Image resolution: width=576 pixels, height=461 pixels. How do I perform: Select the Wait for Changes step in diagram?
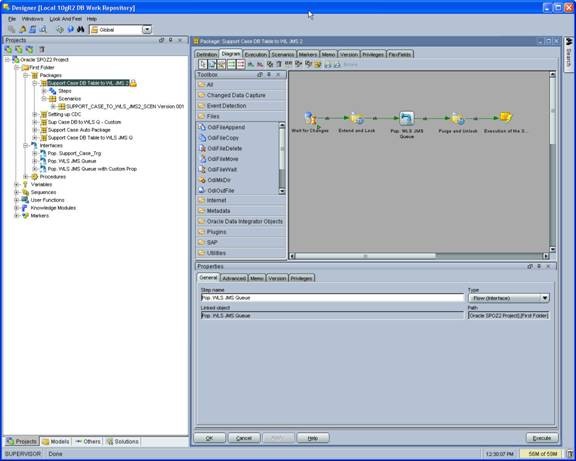coord(310,118)
